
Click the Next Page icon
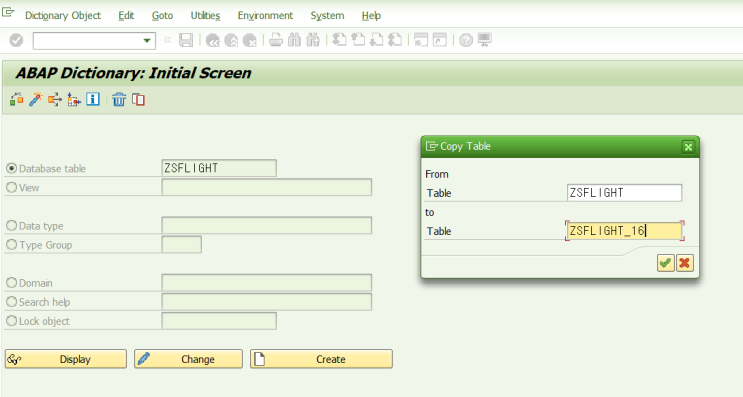pos(376,40)
